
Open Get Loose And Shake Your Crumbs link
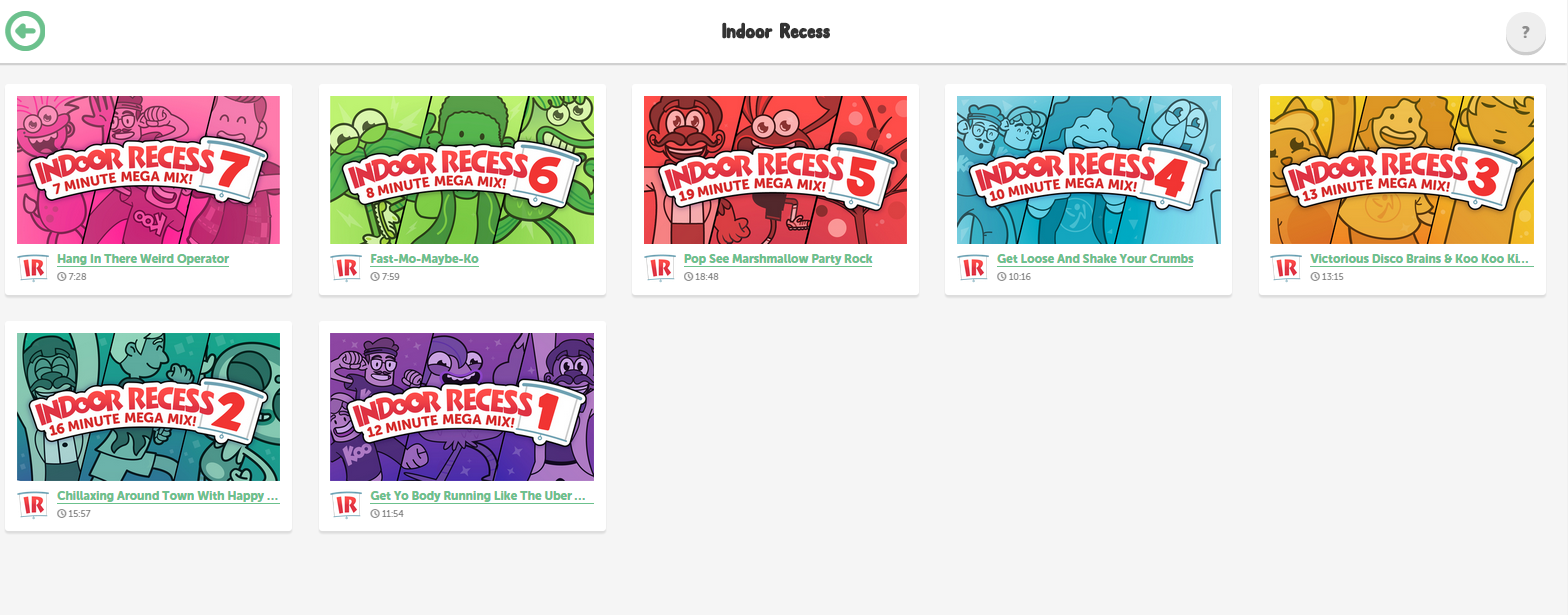(1095, 259)
